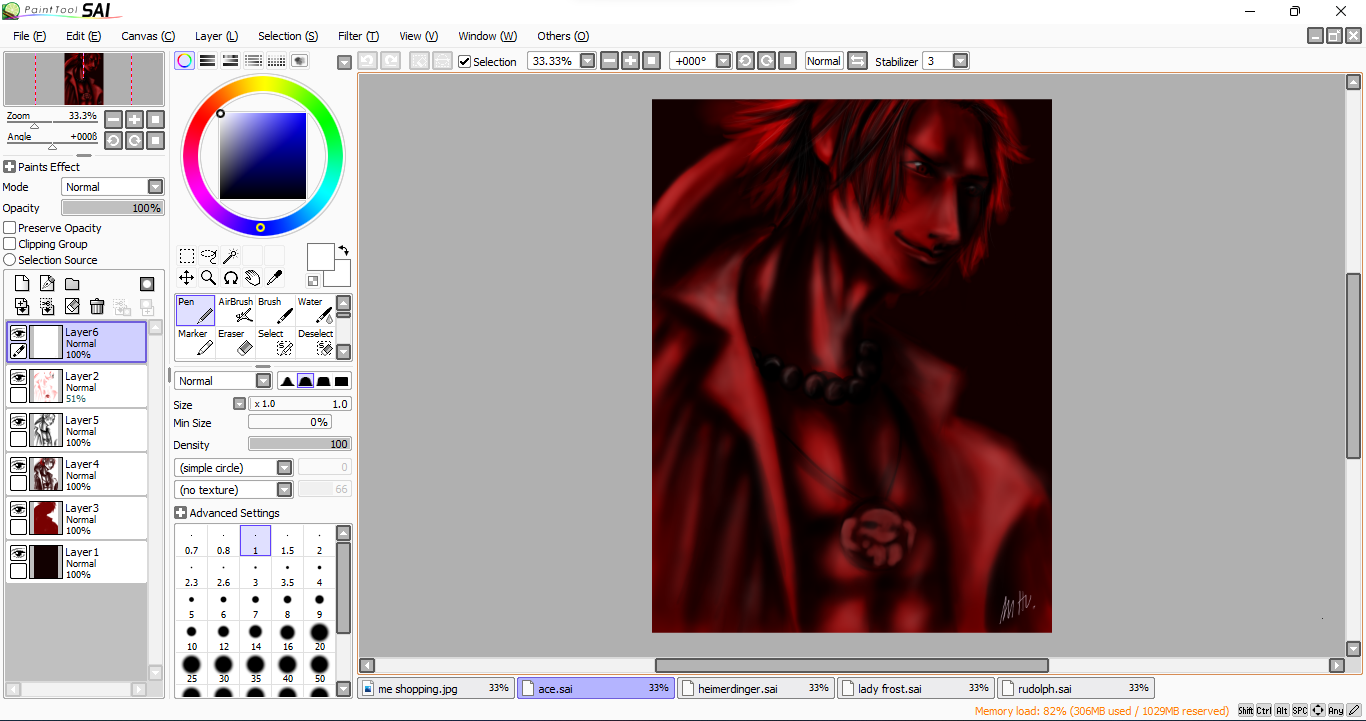This screenshot has width=1366, height=721.
Task: Select the Marker tool
Action: coord(195,343)
